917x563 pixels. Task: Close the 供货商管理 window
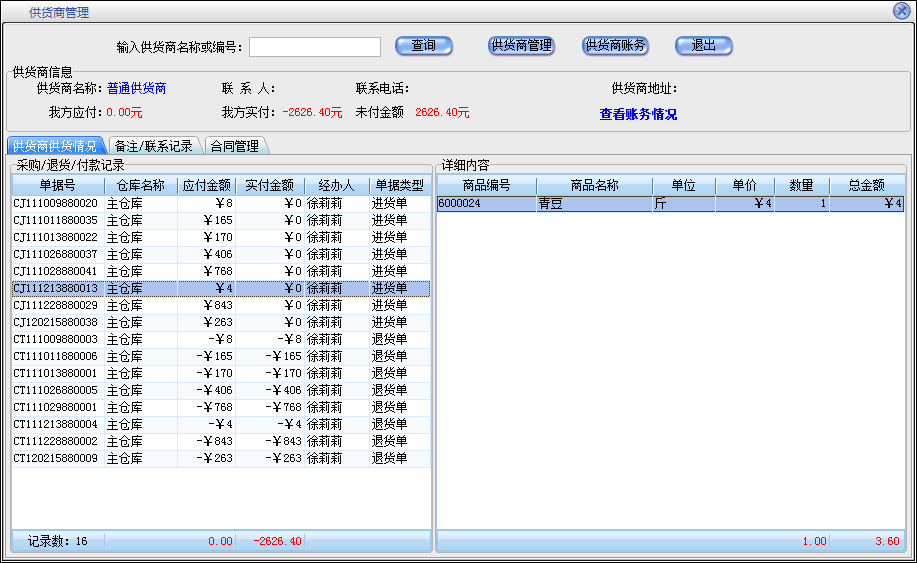[x=901, y=11]
